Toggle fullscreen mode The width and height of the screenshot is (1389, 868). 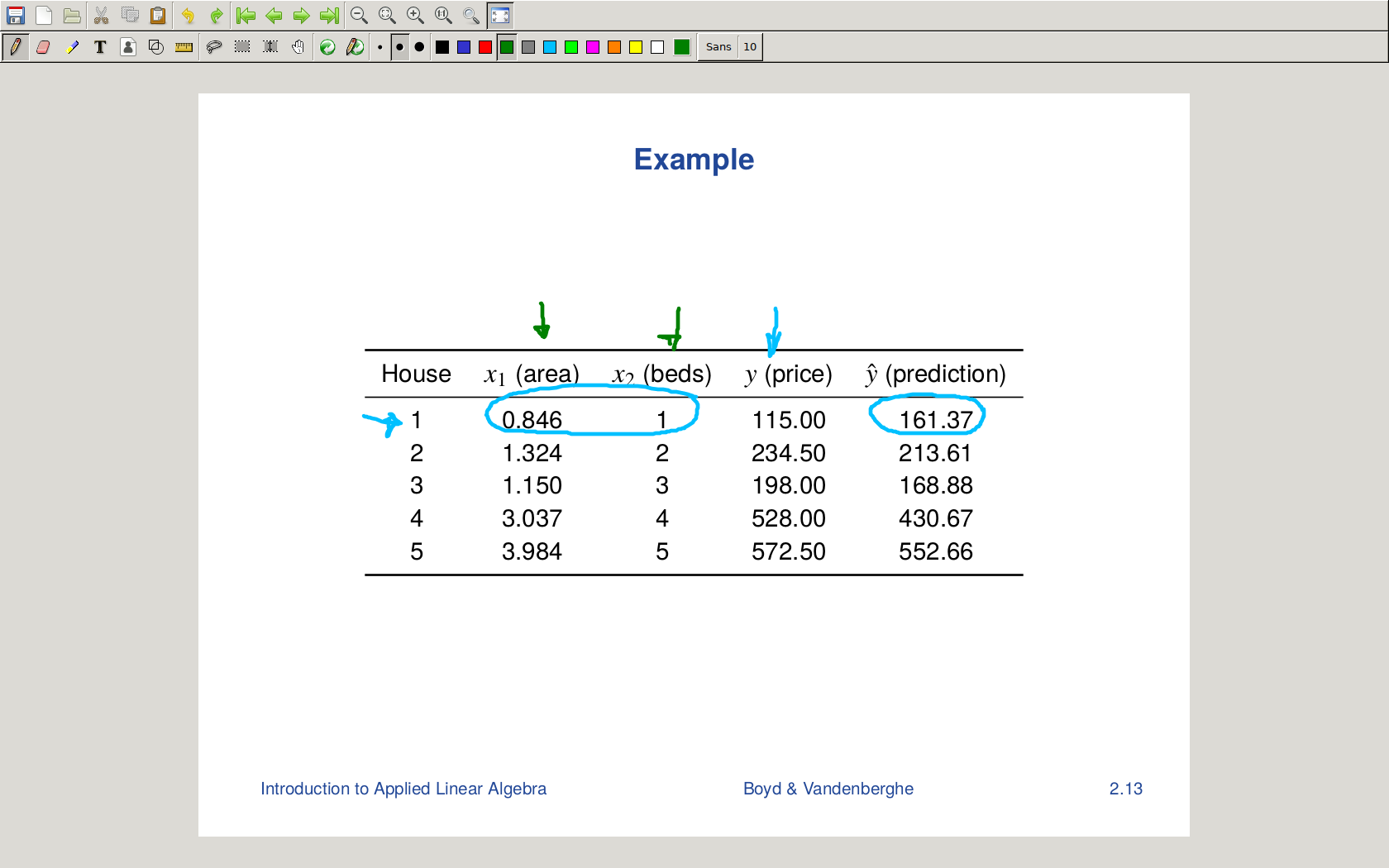coord(500,16)
